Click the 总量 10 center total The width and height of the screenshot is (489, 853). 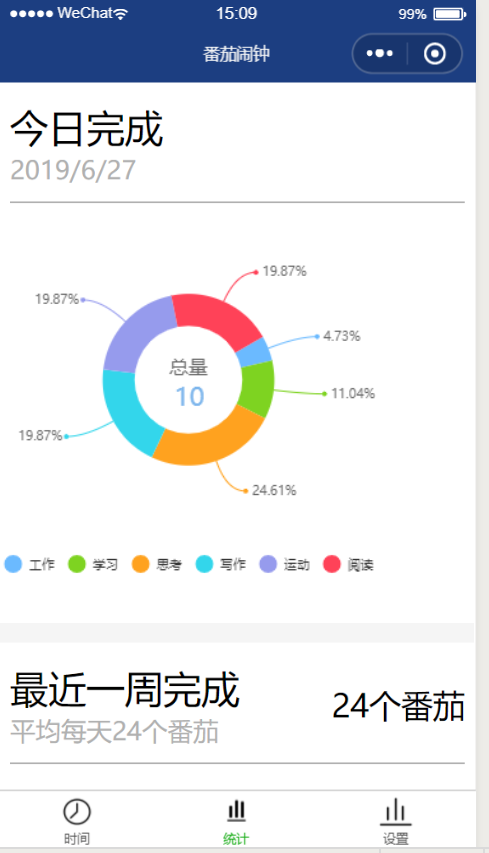point(189,382)
